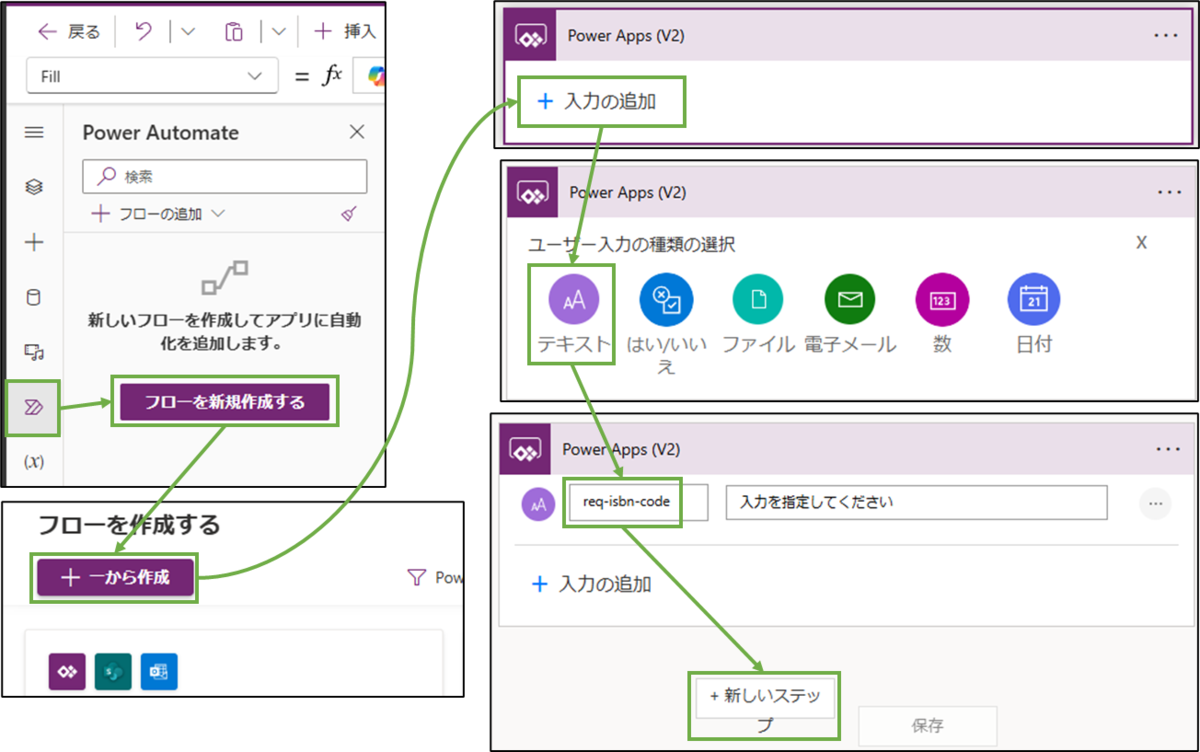This screenshot has height=752, width=1200.
Task: Open ellipsis menu of top Power Apps card
Action: pyautogui.click(x=1166, y=35)
